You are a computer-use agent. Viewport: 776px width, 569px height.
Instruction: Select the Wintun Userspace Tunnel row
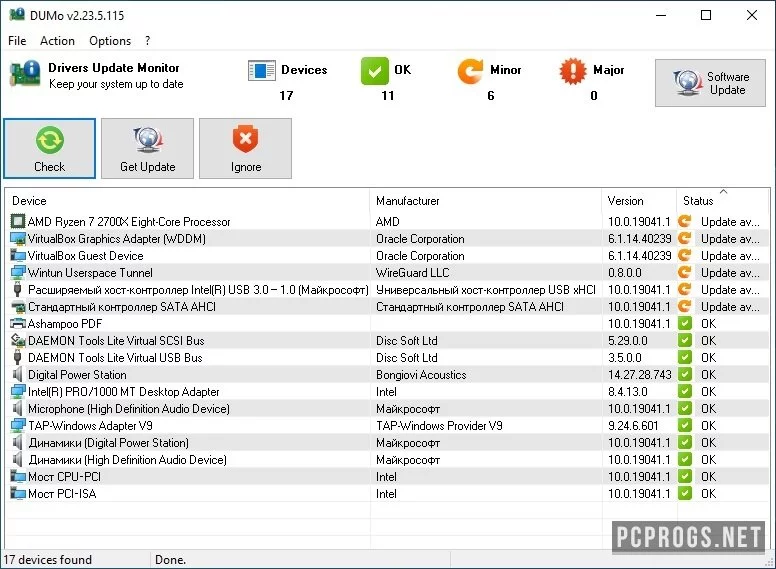click(x=388, y=273)
